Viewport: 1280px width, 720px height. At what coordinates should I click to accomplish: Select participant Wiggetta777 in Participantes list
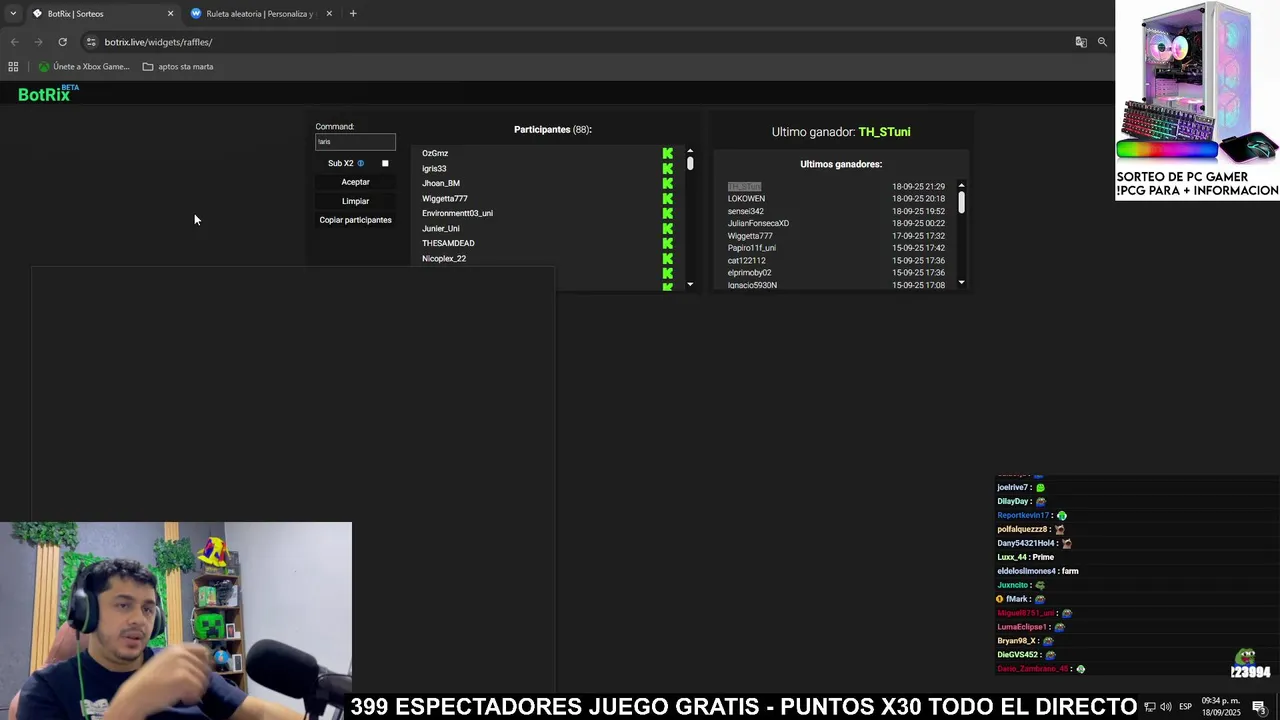445,198
